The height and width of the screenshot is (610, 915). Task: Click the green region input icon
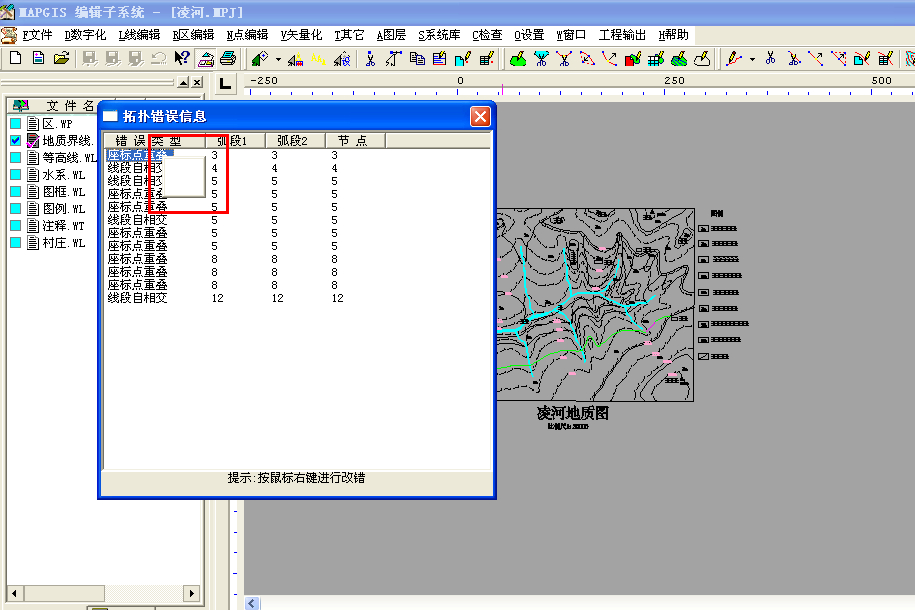point(518,59)
